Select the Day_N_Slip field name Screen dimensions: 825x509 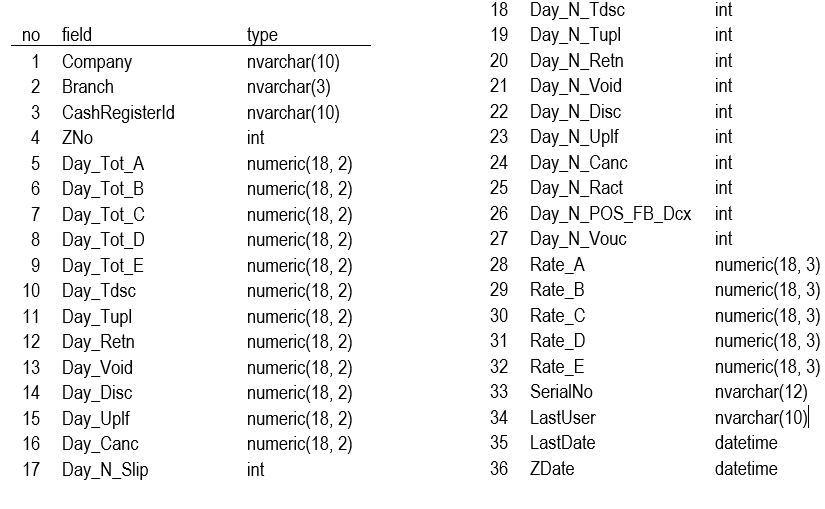tap(105, 470)
